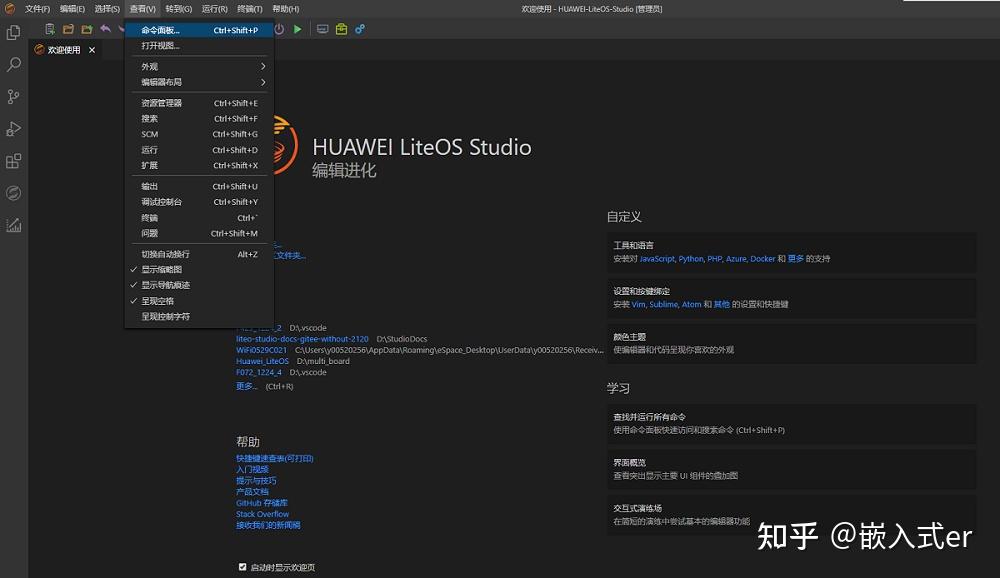Open recent liteo-studio-docs-gitee-without-2120 project

click(302, 339)
